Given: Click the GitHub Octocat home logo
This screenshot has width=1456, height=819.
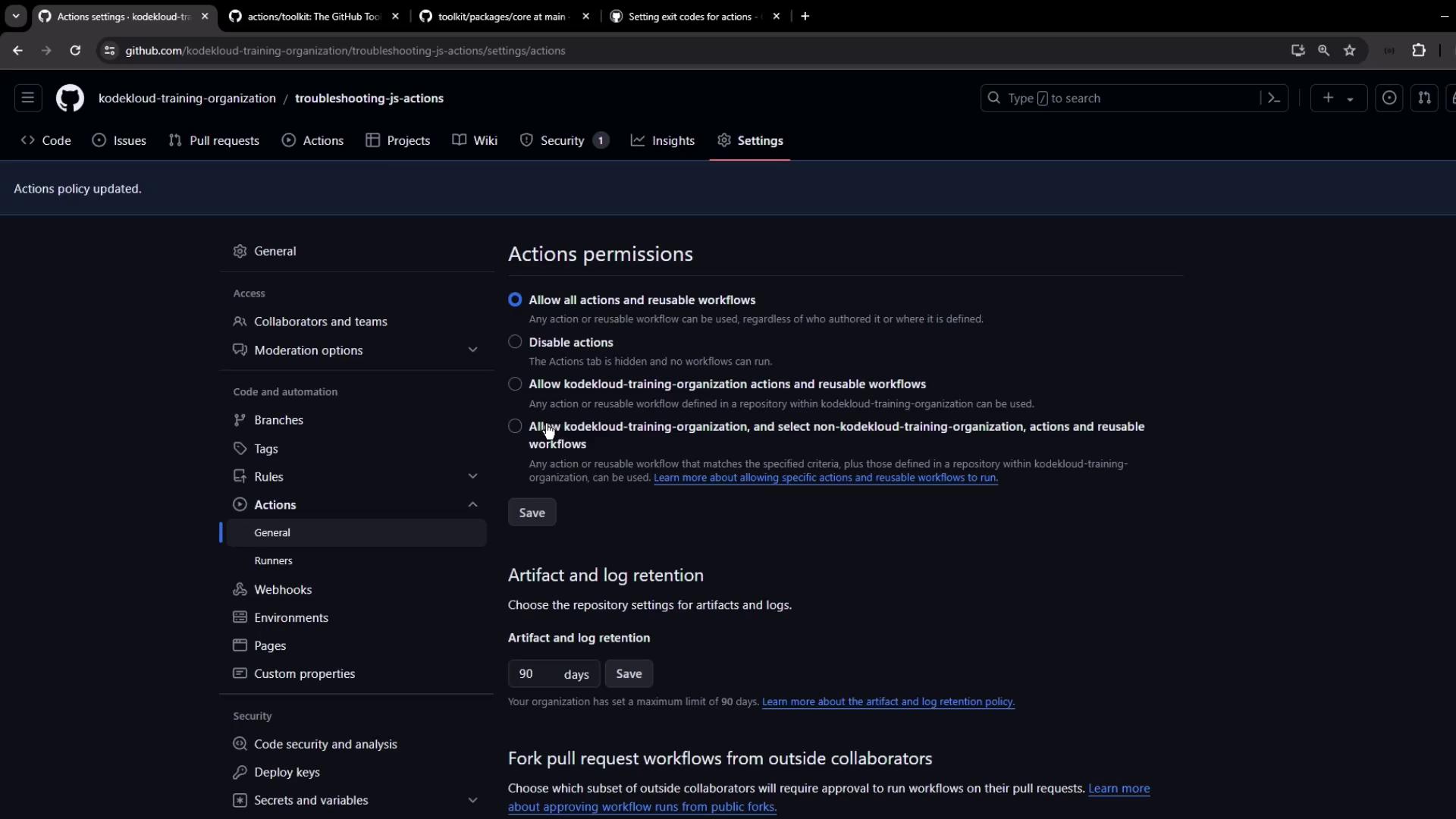Looking at the screenshot, I should [x=70, y=99].
